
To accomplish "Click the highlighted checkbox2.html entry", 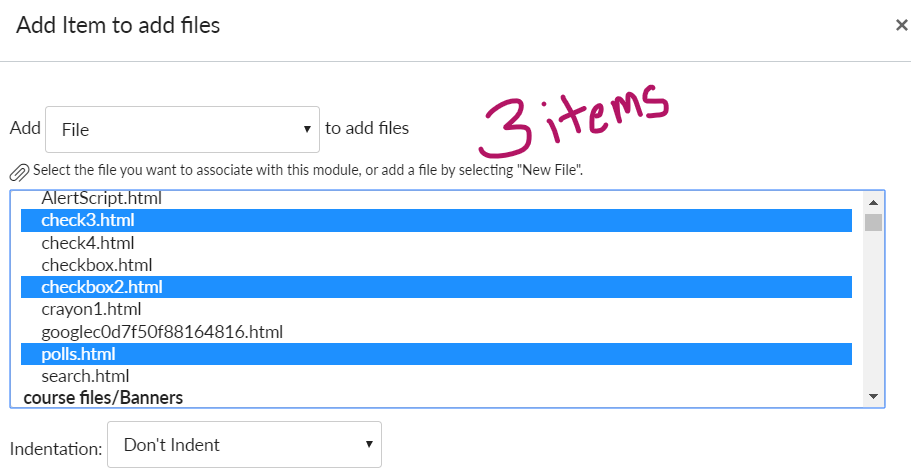I will pyautogui.click(x=101, y=288).
